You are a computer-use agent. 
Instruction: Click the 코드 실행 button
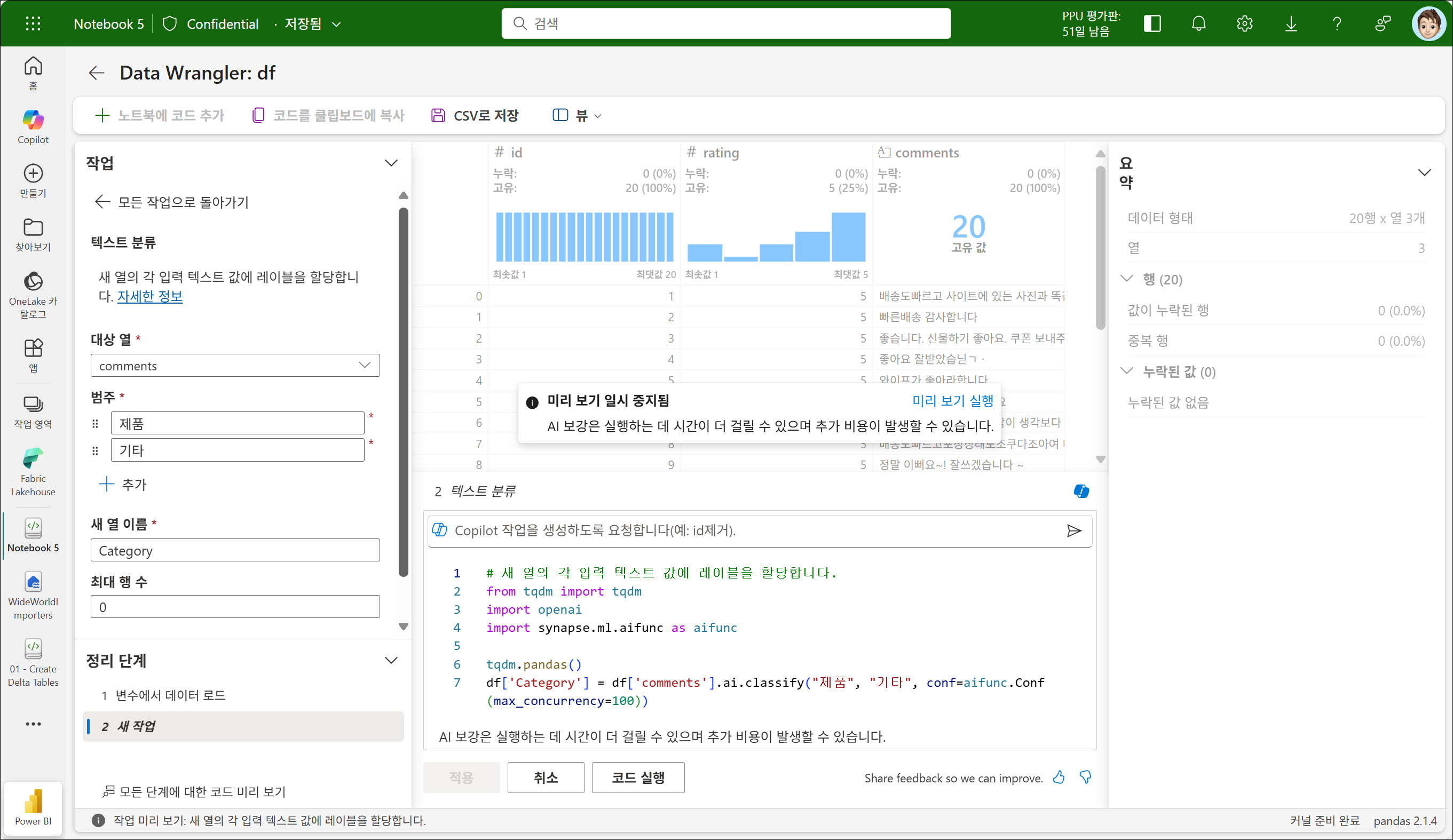[638, 777]
